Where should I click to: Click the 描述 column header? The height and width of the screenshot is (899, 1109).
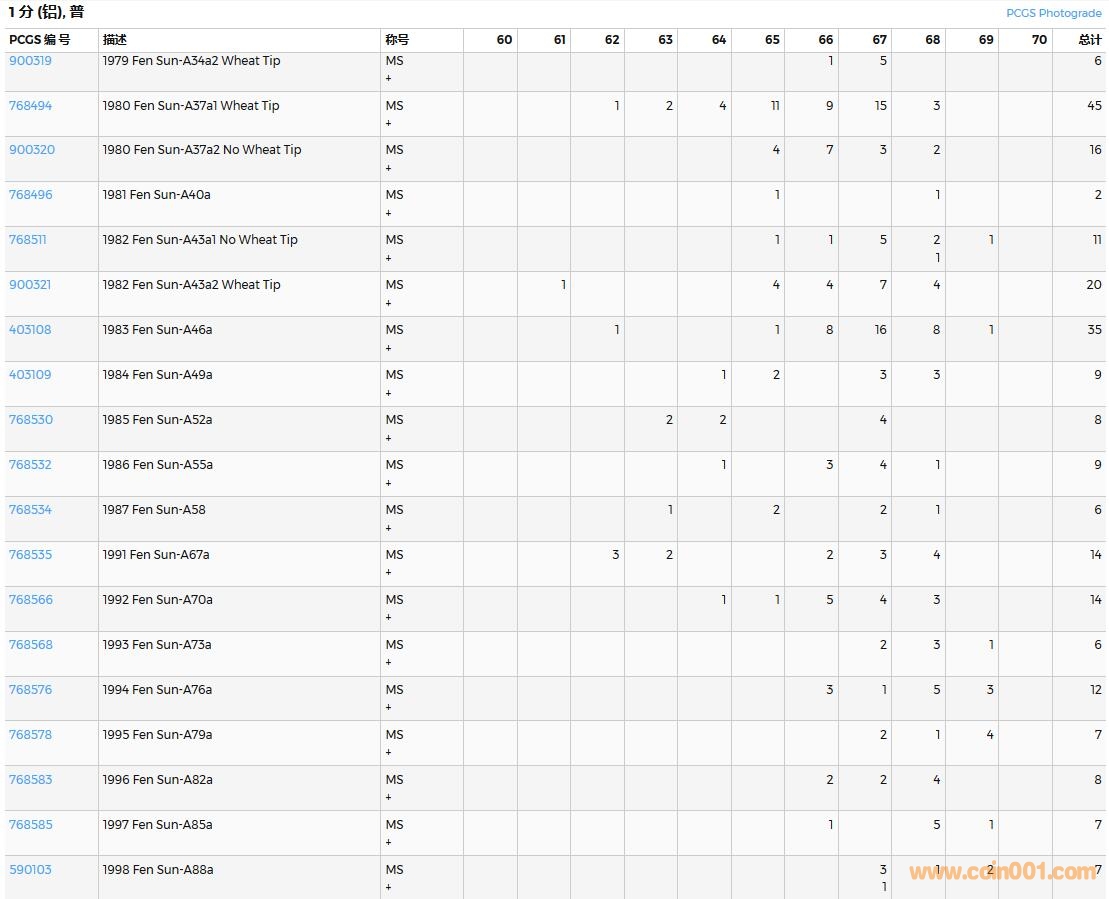[115, 40]
